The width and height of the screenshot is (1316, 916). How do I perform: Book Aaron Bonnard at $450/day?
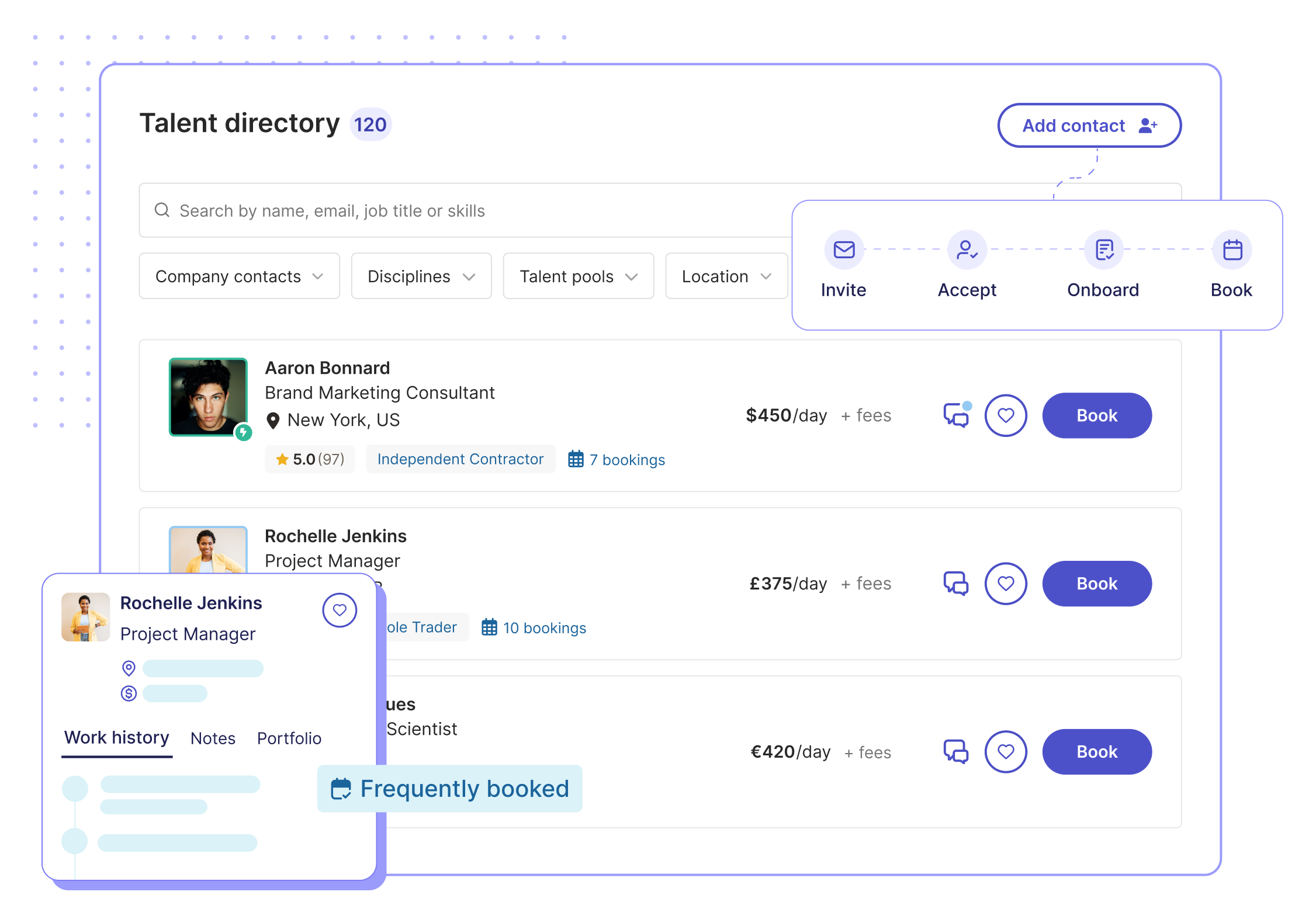click(x=1096, y=416)
